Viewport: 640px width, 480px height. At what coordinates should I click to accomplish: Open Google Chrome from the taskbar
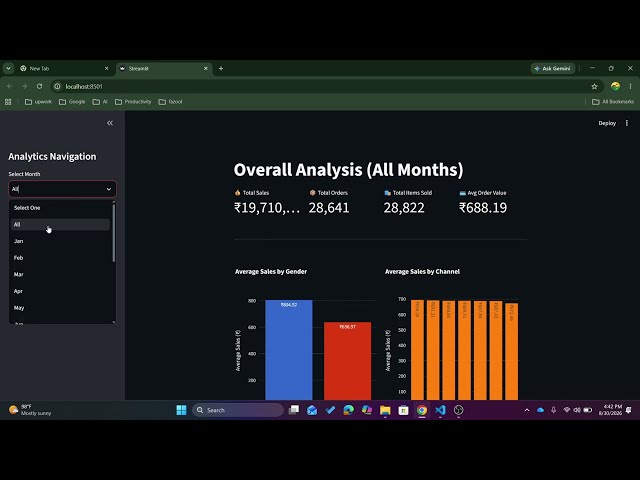click(x=422, y=410)
